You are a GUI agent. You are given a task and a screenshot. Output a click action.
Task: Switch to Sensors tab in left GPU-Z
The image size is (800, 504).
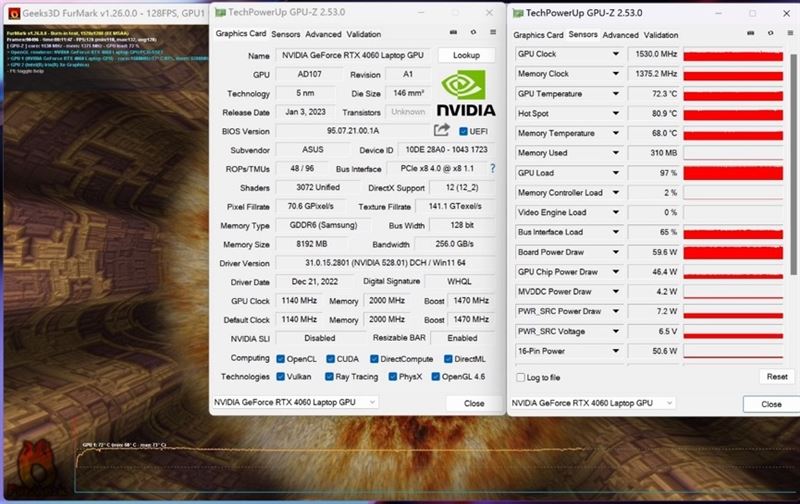(285, 34)
